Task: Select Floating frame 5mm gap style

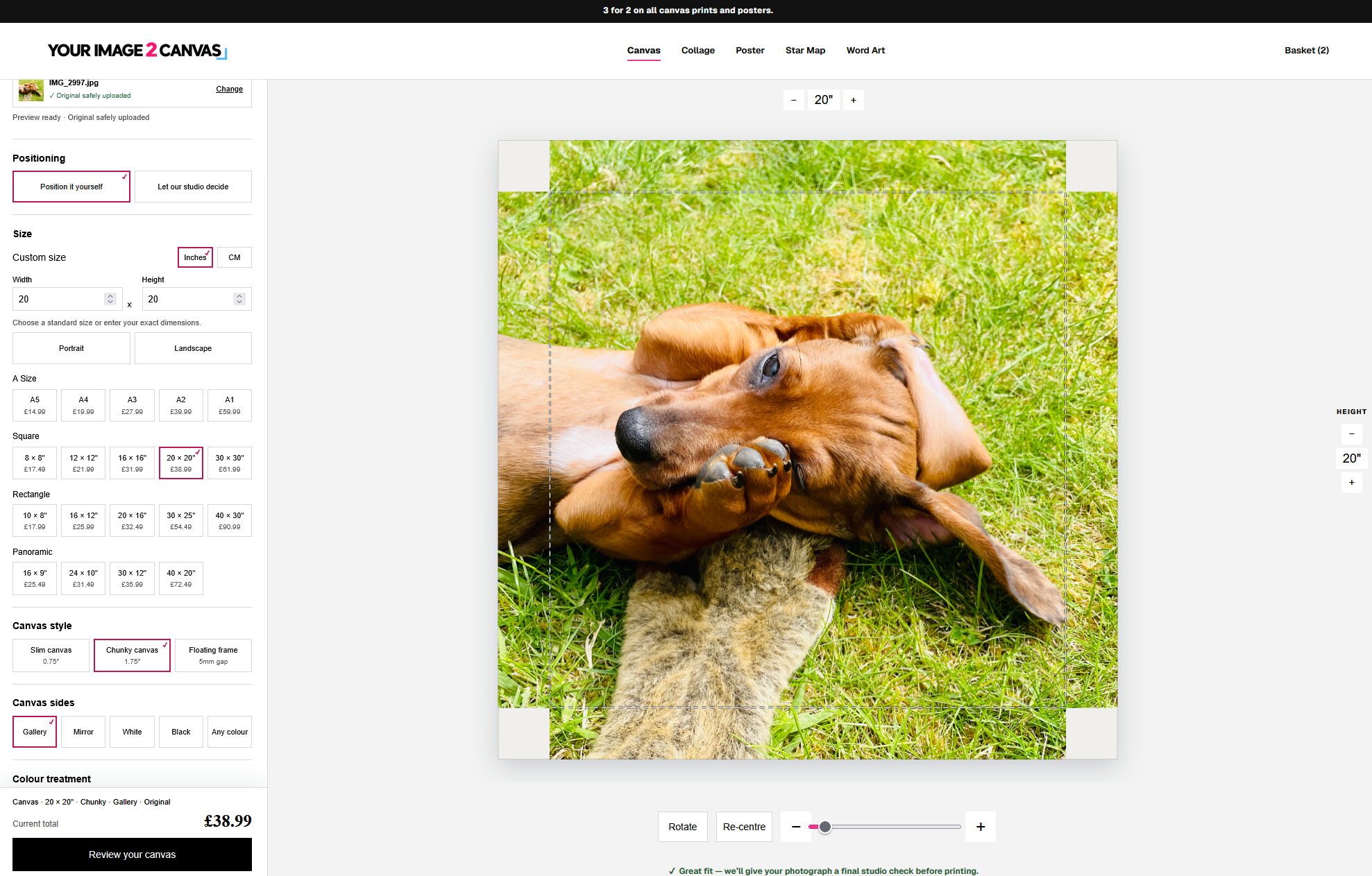Action: 213,655
